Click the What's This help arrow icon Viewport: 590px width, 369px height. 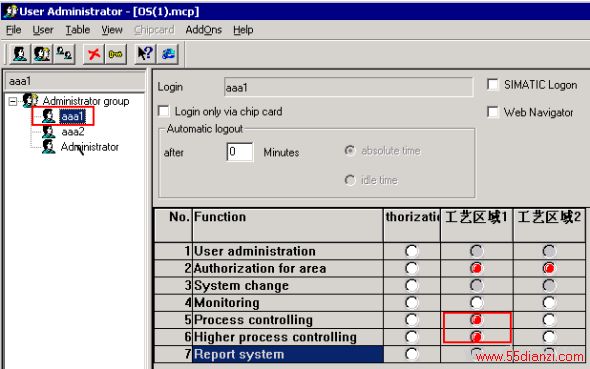(145, 54)
